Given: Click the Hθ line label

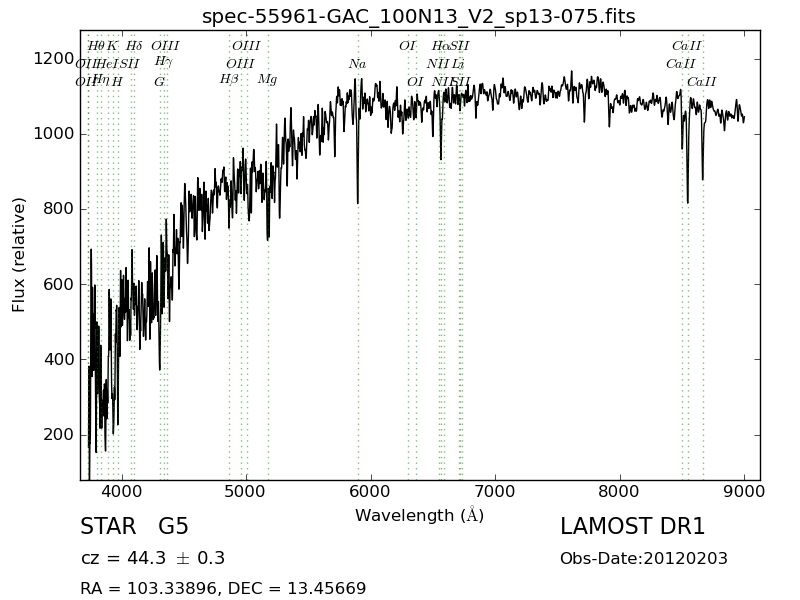Looking at the screenshot, I should pyautogui.click(x=95, y=46).
